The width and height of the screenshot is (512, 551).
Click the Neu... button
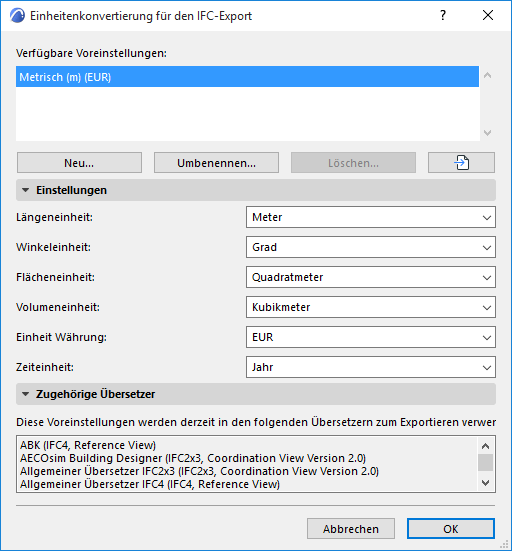click(79, 163)
